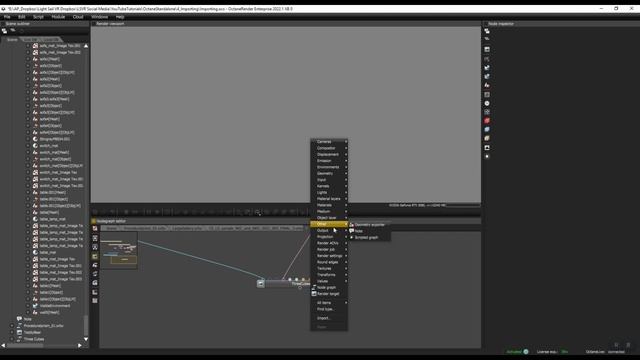Expand the .orbx package tree node

12,326
